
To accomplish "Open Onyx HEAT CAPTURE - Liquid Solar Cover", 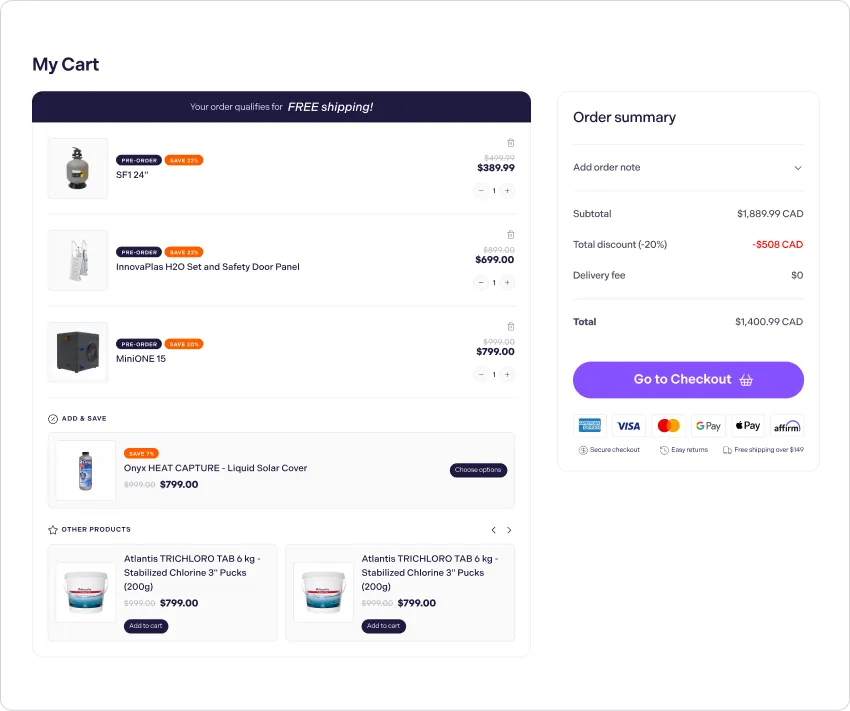I will [x=215, y=468].
